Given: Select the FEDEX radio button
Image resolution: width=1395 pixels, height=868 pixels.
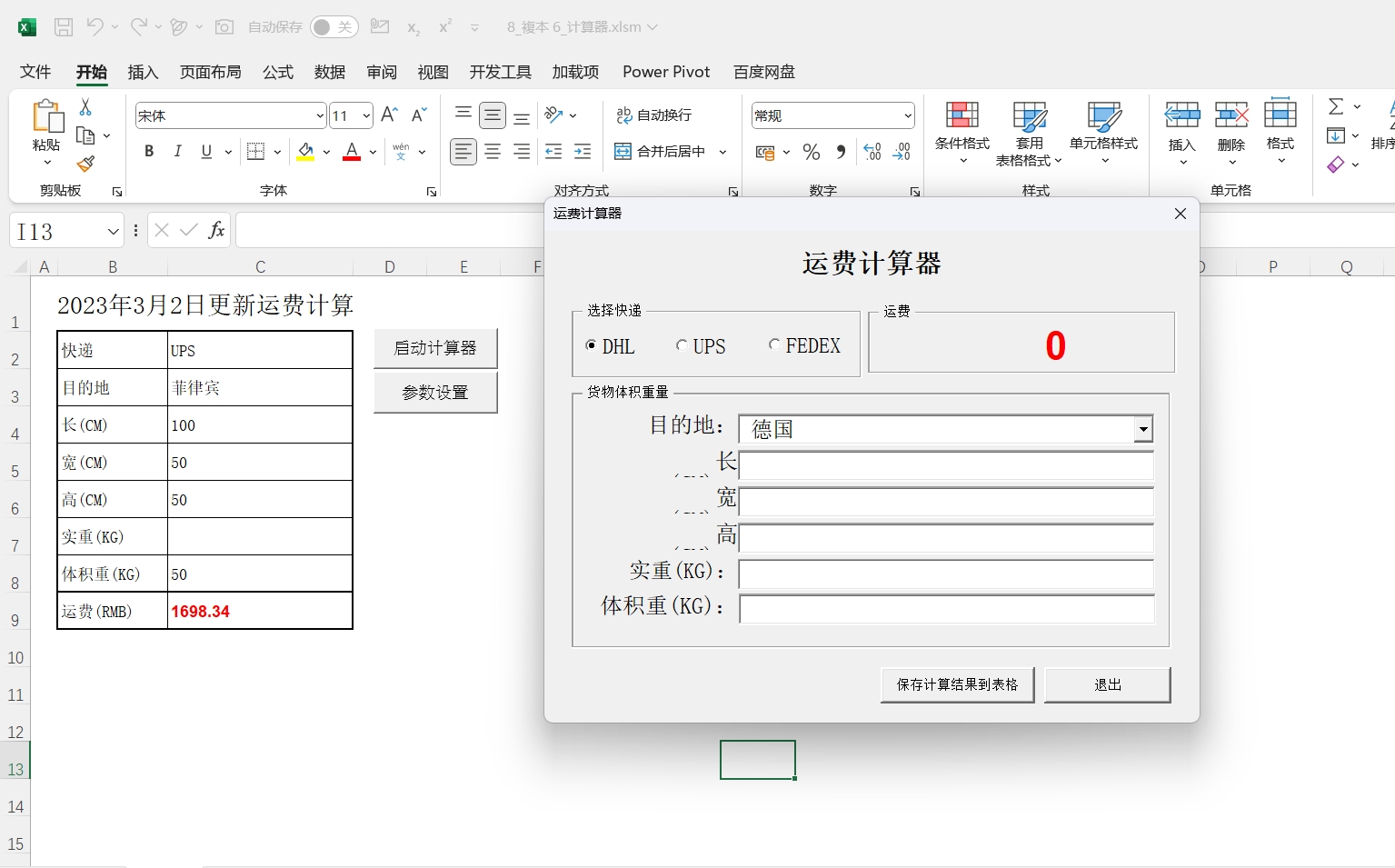Looking at the screenshot, I should coord(774,345).
